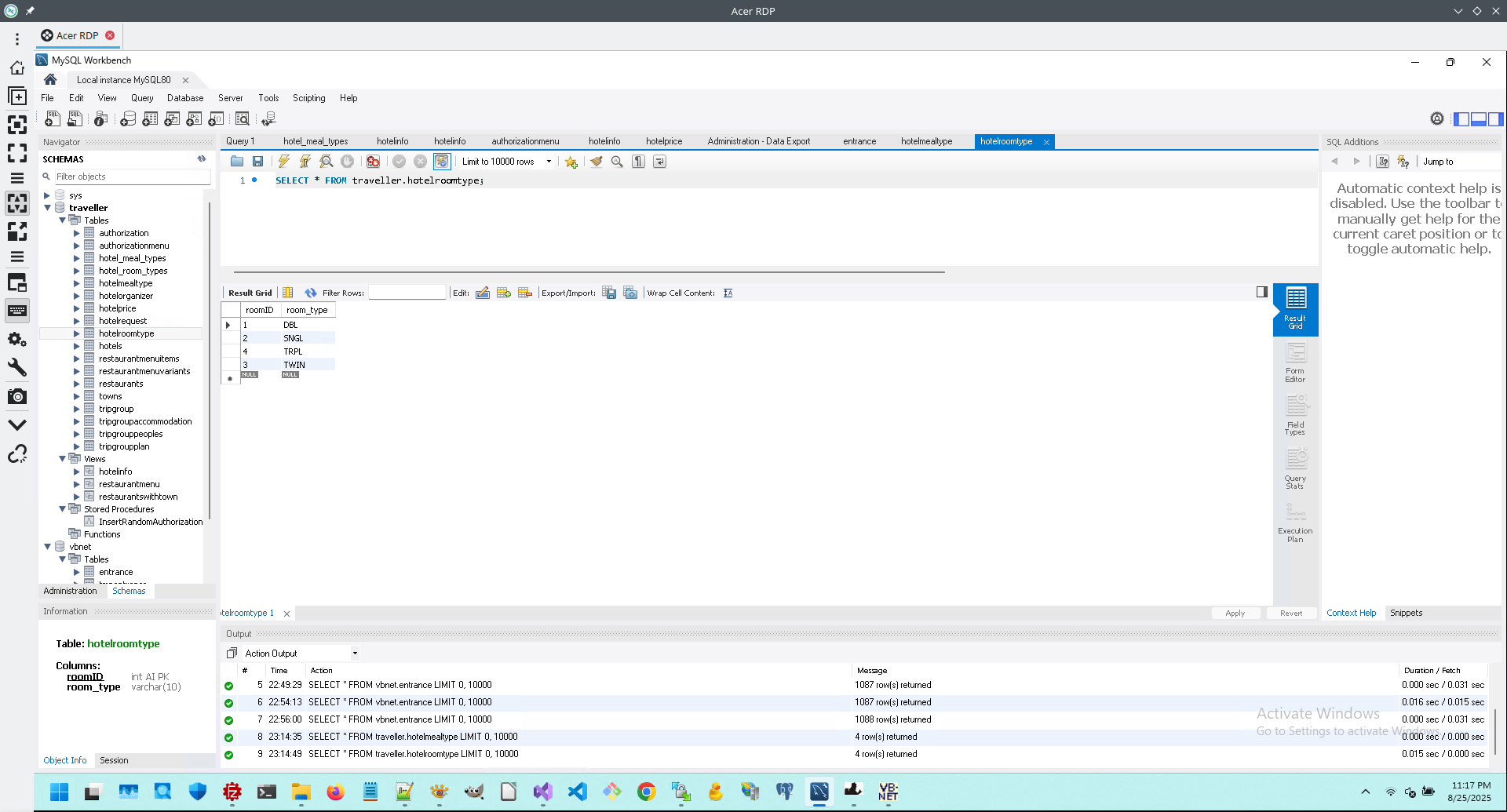Open the Database menu
Image resolution: width=1507 pixels, height=812 pixels.
pos(185,98)
